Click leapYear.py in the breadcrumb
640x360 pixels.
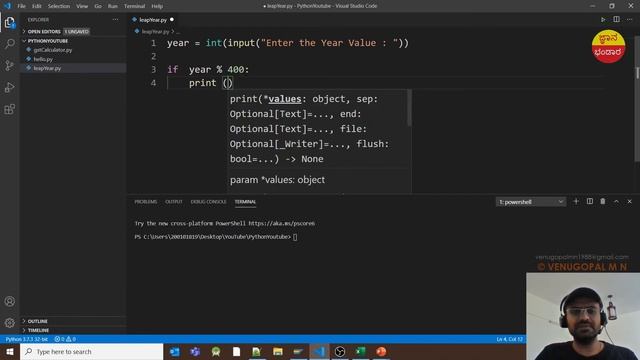[156, 31]
